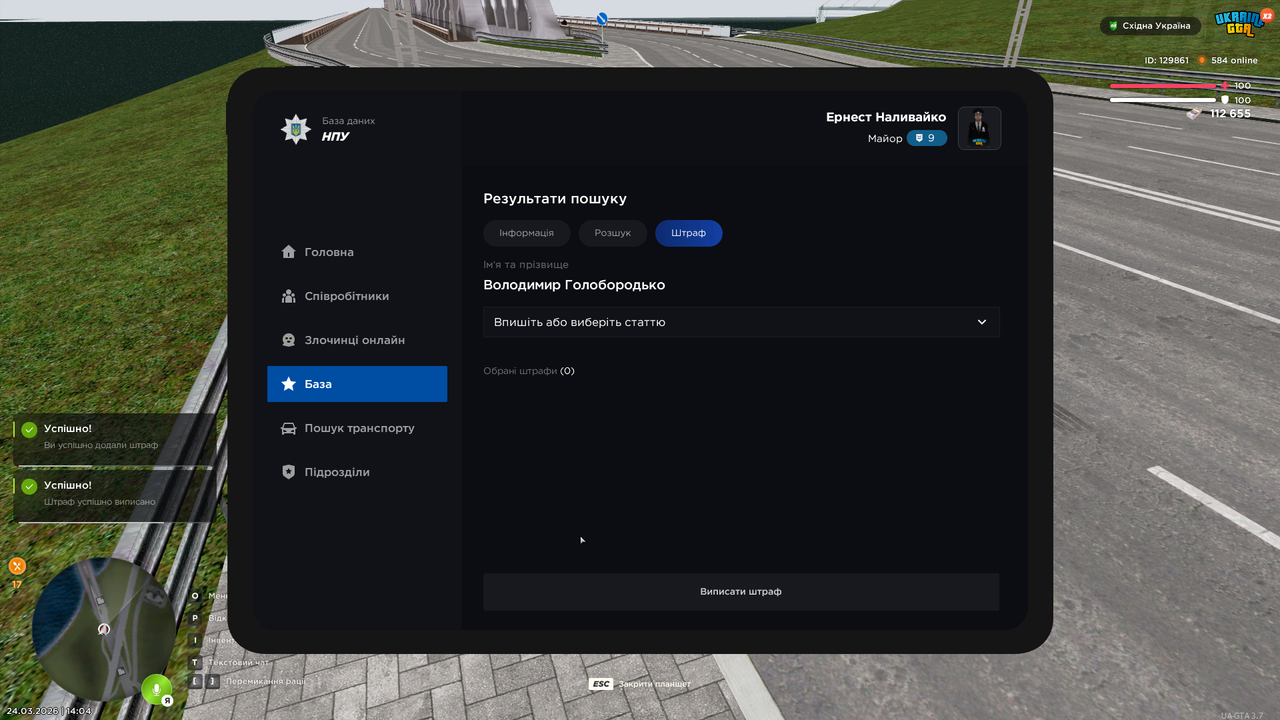Click the 'Текстовий чат' key hint
Image resolution: width=1280 pixels, height=720 pixels.
tap(238, 662)
